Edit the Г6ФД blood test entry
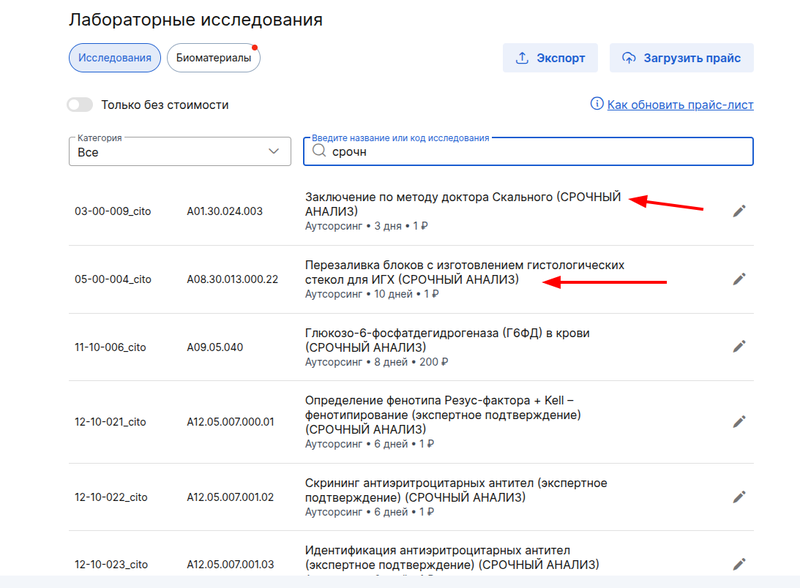This screenshot has width=800, height=588. click(x=739, y=346)
